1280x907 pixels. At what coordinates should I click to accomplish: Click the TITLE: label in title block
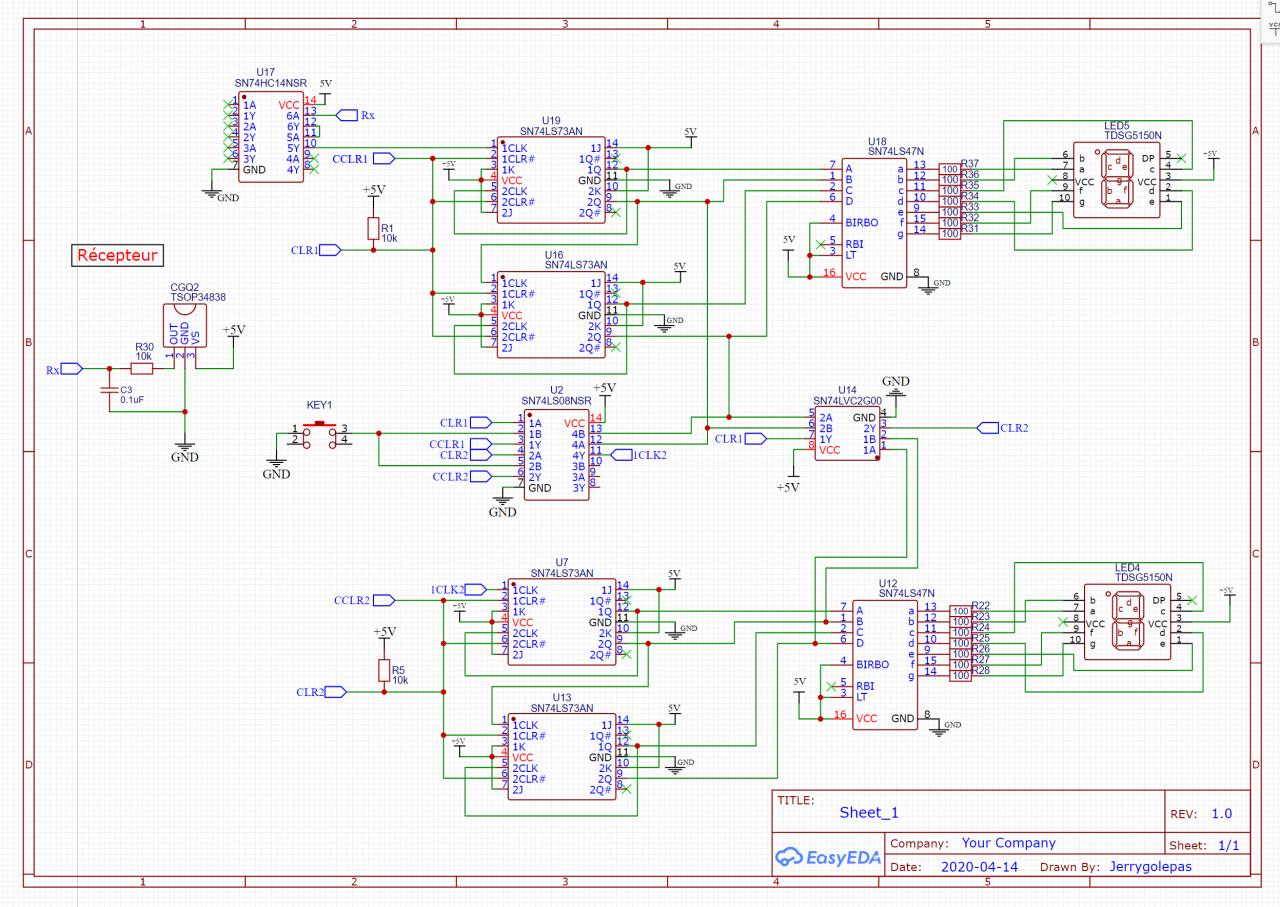tap(796, 801)
